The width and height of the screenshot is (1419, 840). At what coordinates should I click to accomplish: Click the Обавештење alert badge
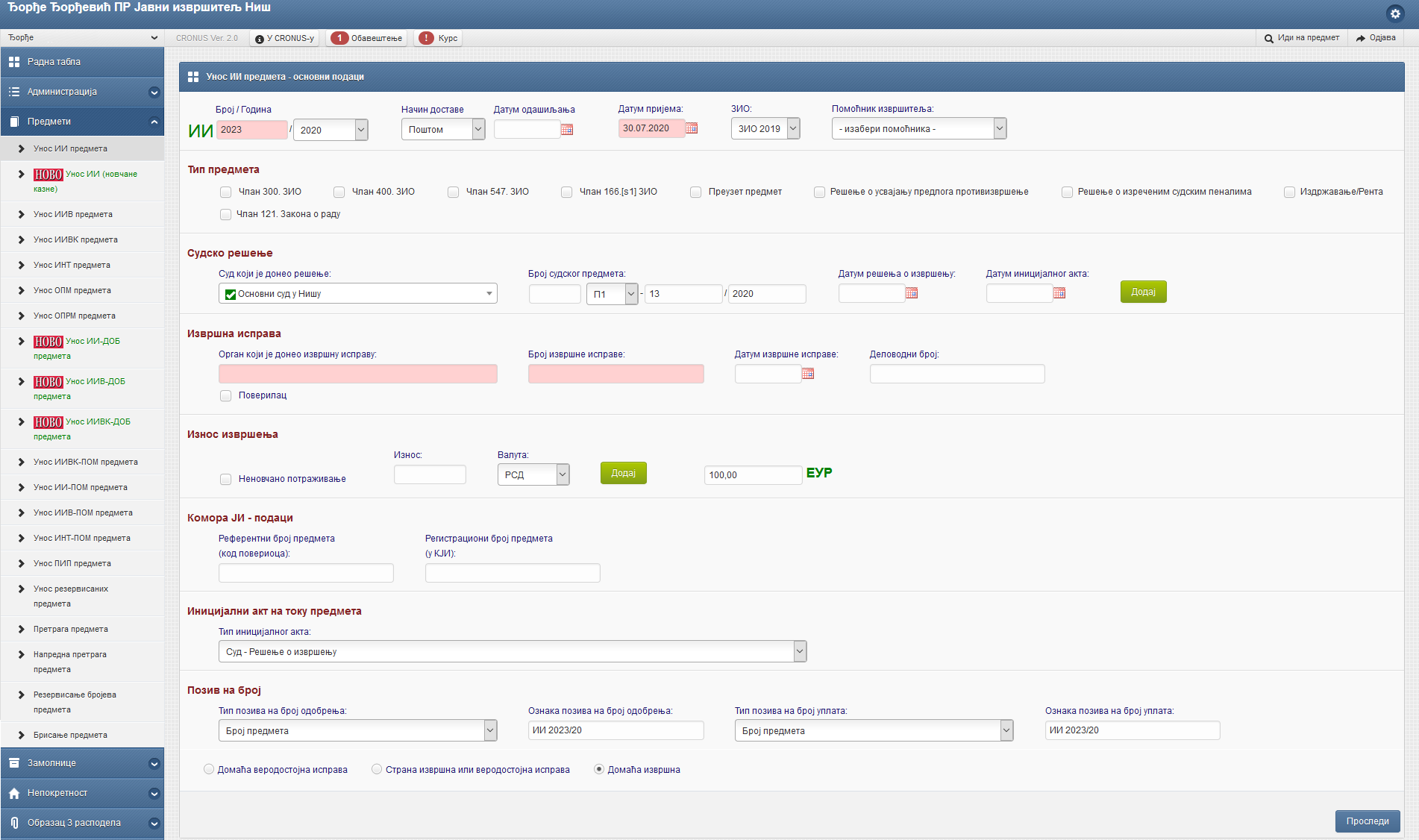[x=339, y=38]
